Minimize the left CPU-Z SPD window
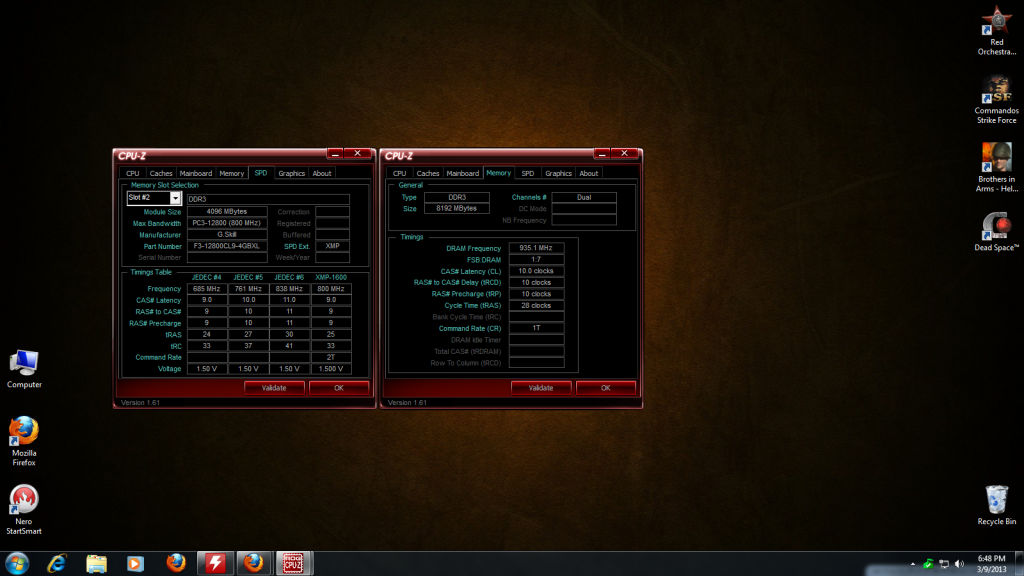Screen dimensions: 1024x576 335,153
